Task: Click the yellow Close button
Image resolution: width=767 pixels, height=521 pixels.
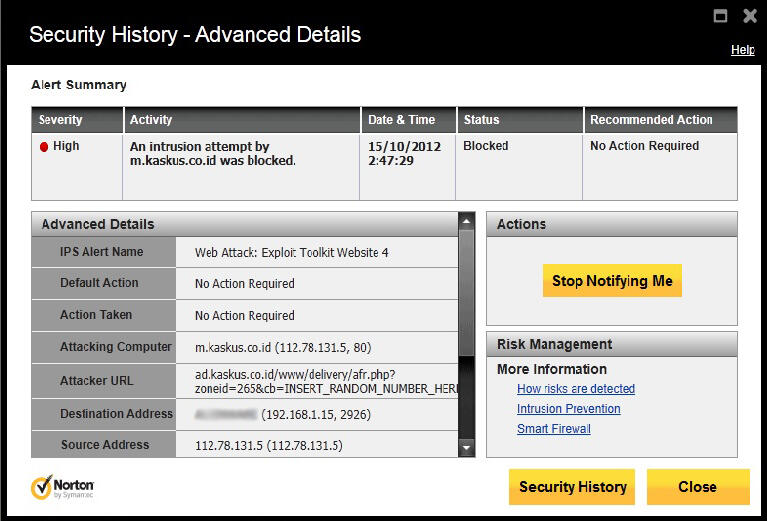Action: (698, 487)
